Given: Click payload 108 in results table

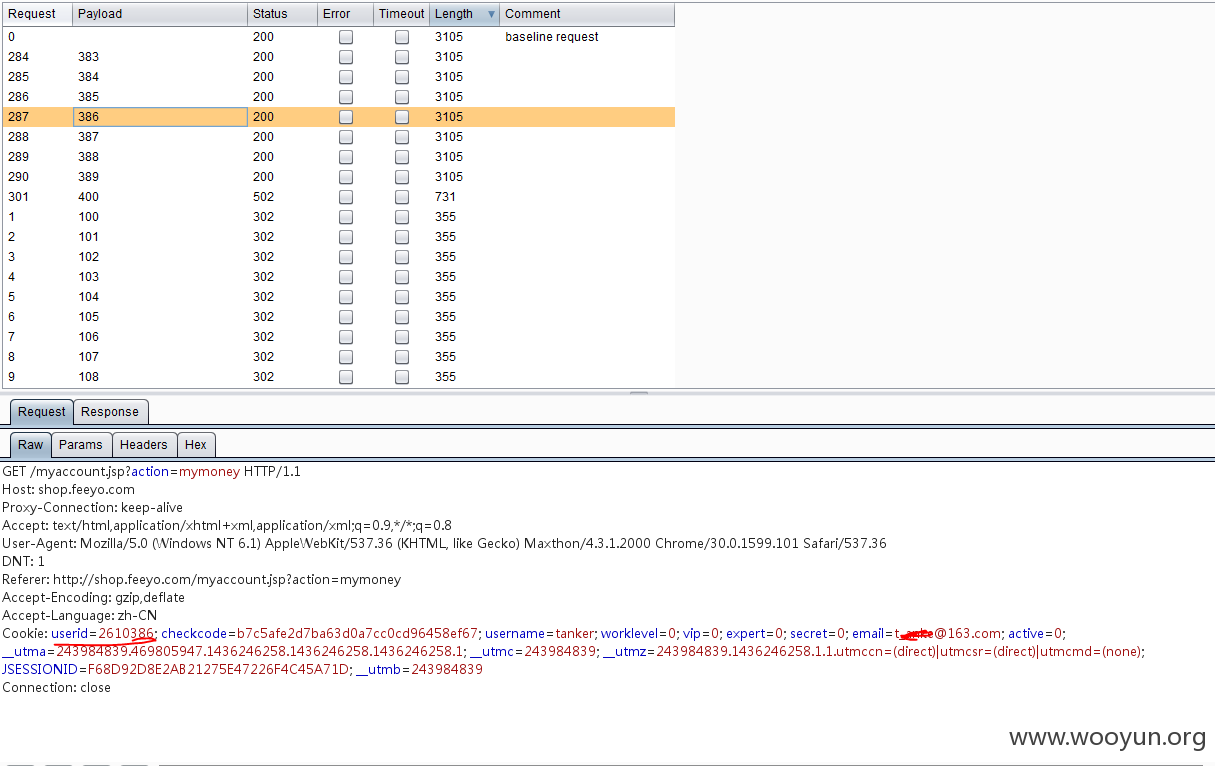Looking at the screenshot, I should click(89, 377).
